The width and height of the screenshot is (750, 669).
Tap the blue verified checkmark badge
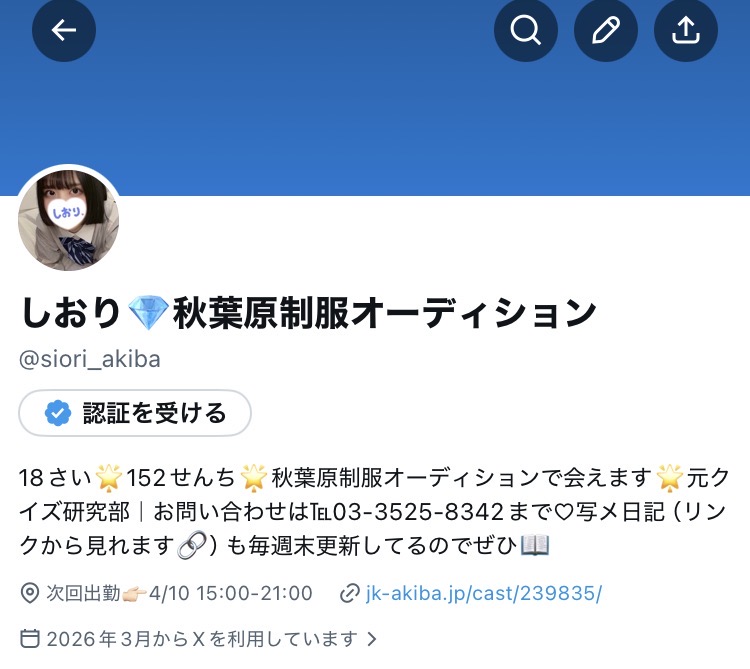pyautogui.click(x=58, y=413)
